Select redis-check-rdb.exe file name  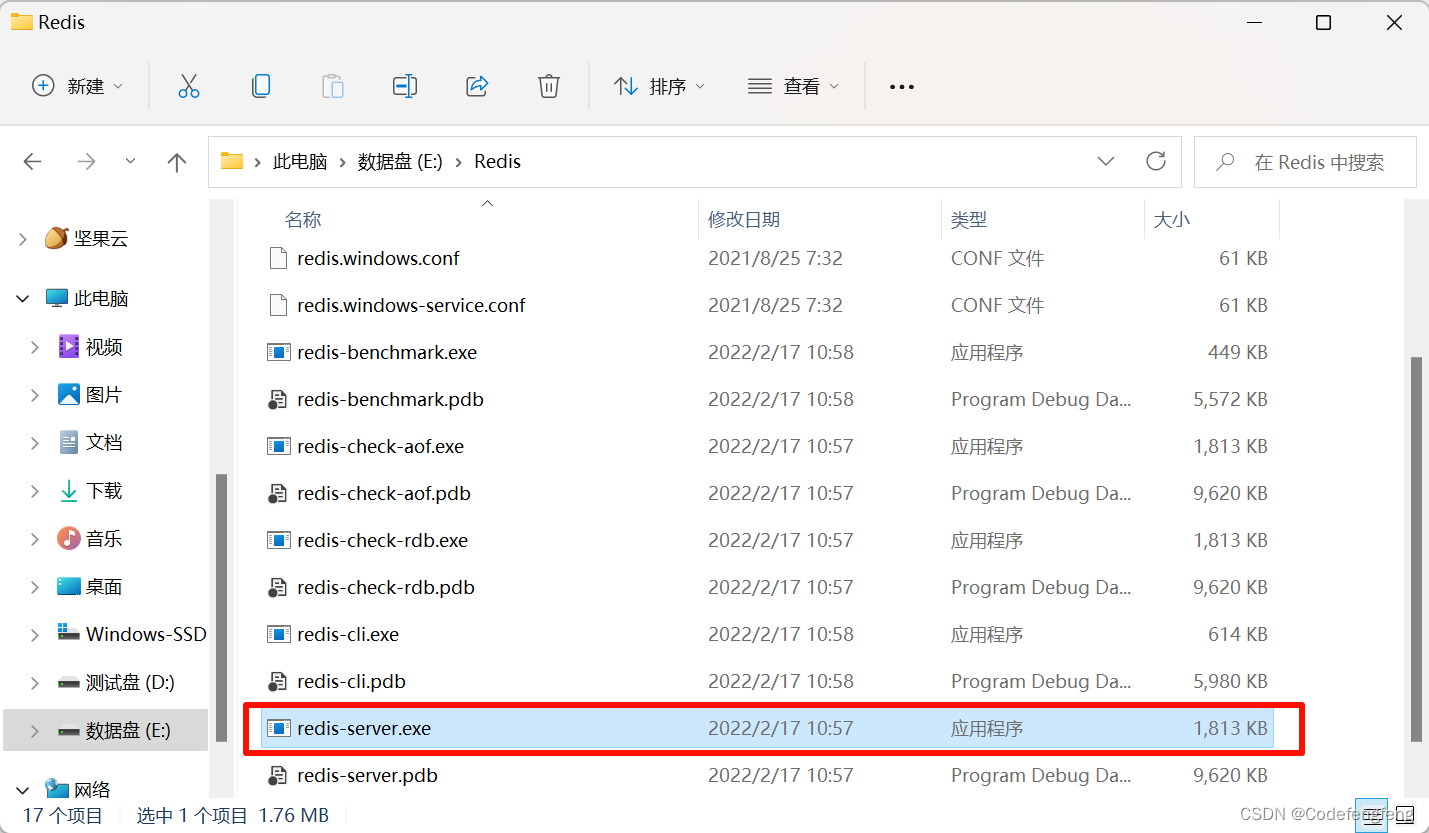click(382, 540)
